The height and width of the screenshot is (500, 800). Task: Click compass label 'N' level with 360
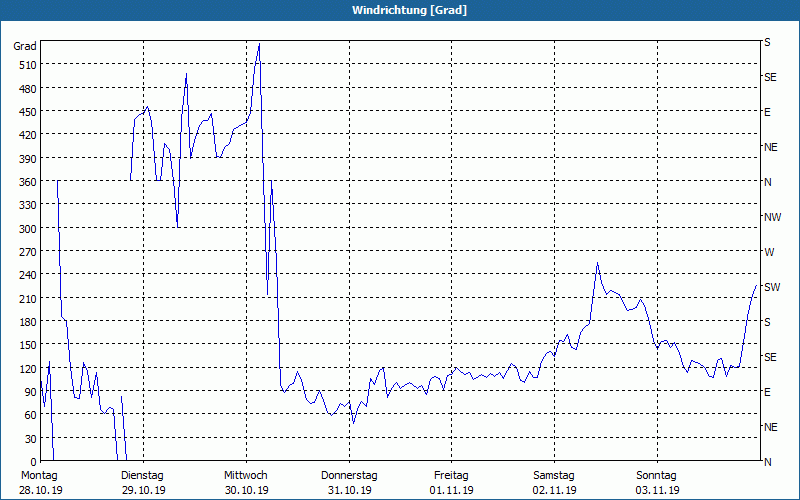click(x=768, y=182)
